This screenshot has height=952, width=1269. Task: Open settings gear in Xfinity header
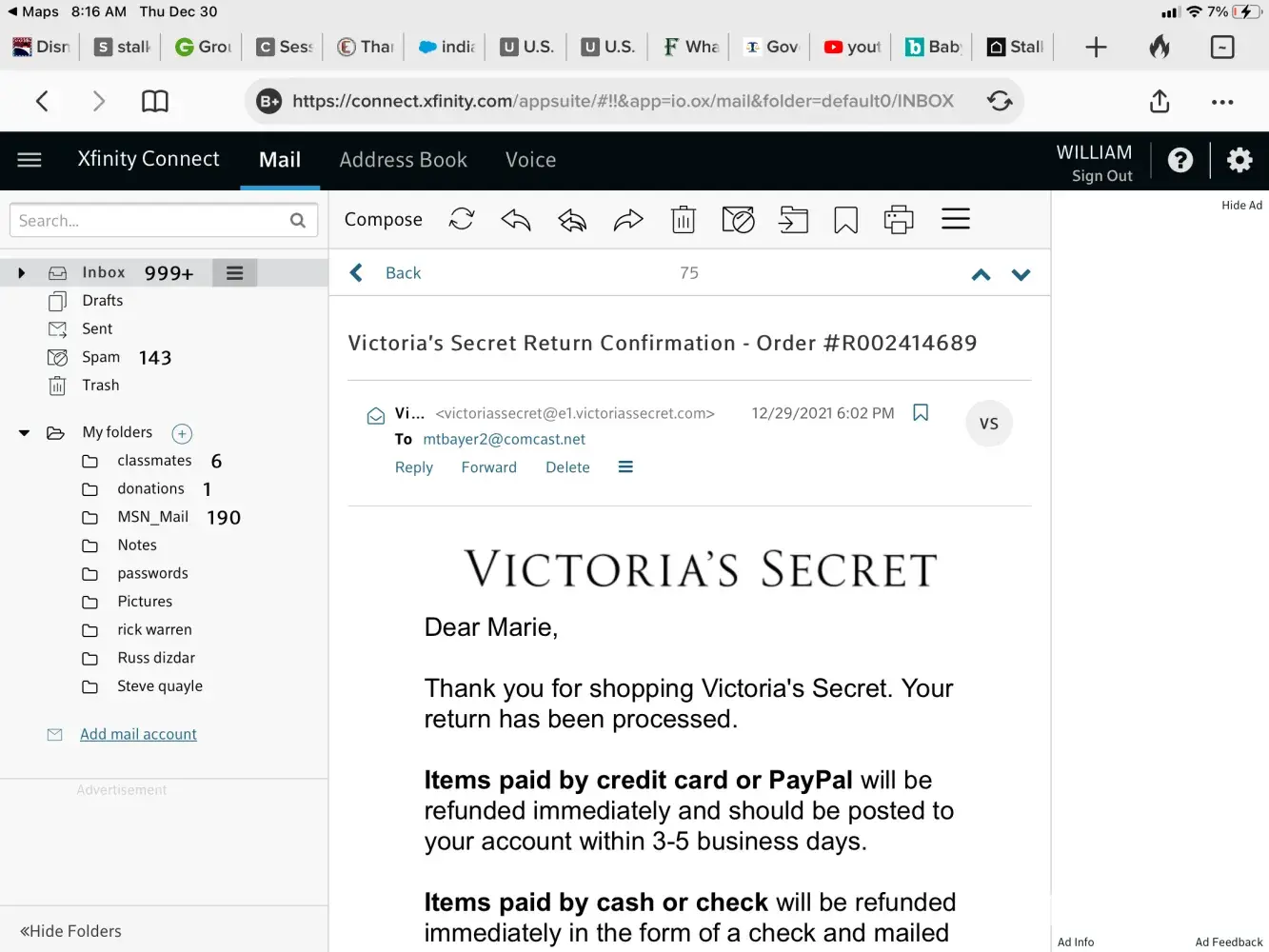tap(1239, 160)
